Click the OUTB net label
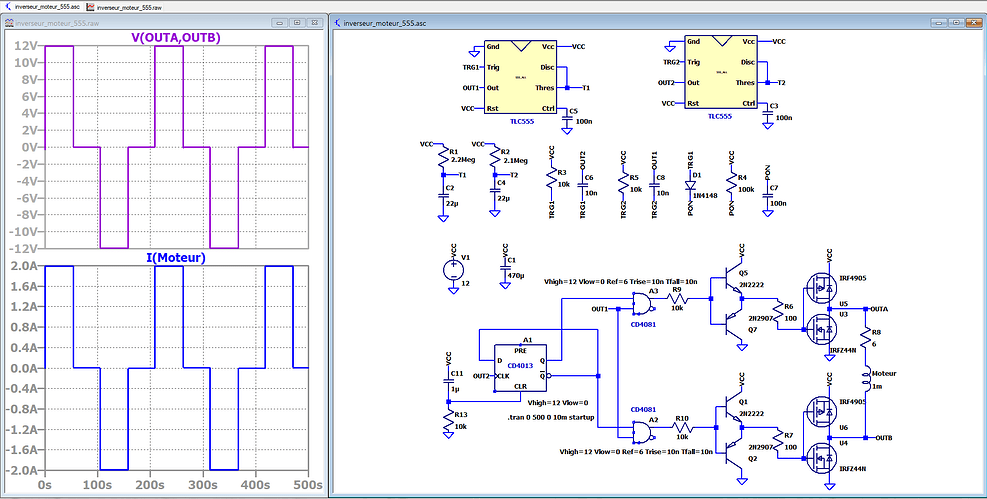 click(x=883, y=437)
